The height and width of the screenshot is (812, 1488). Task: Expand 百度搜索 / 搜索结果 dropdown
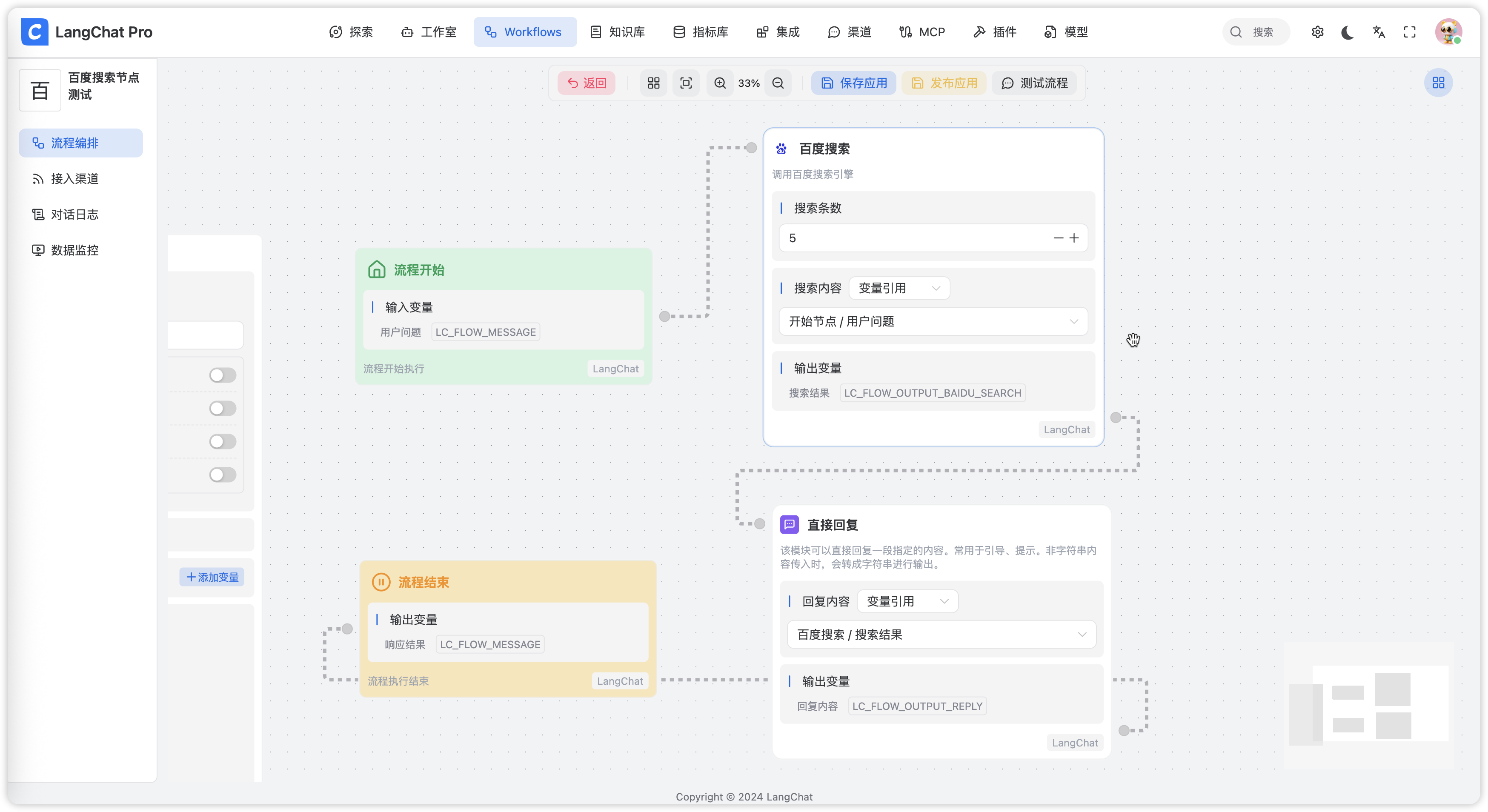pyautogui.click(x=941, y=635)
